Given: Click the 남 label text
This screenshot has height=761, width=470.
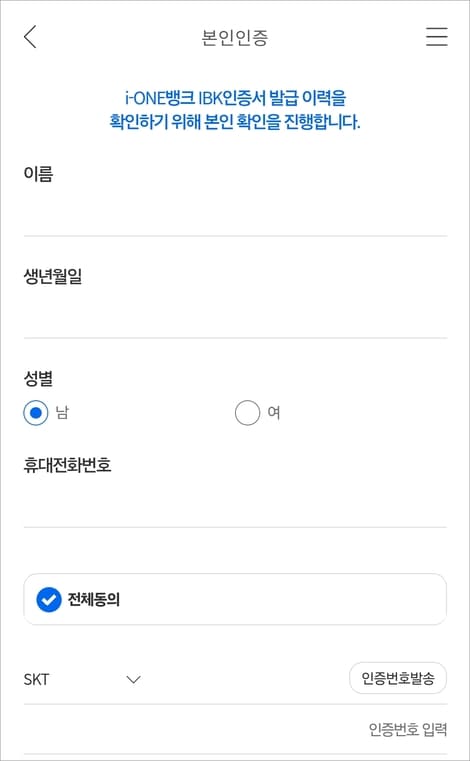Looking at the screenshot, I should pyautogui.click(x=62, y=413).
